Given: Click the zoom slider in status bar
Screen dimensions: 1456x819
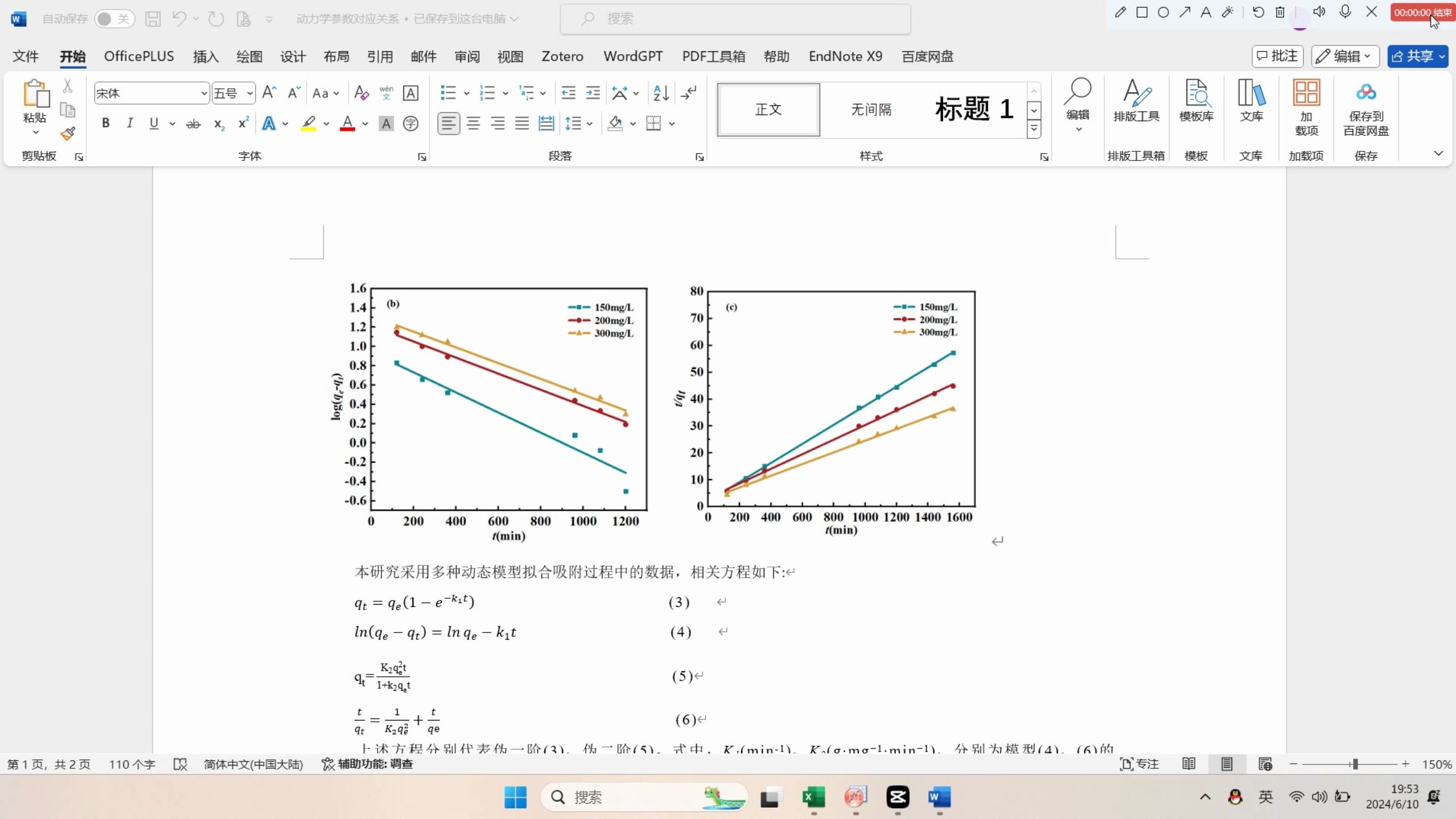Looking at the screenshot, I should (1355, 764).
